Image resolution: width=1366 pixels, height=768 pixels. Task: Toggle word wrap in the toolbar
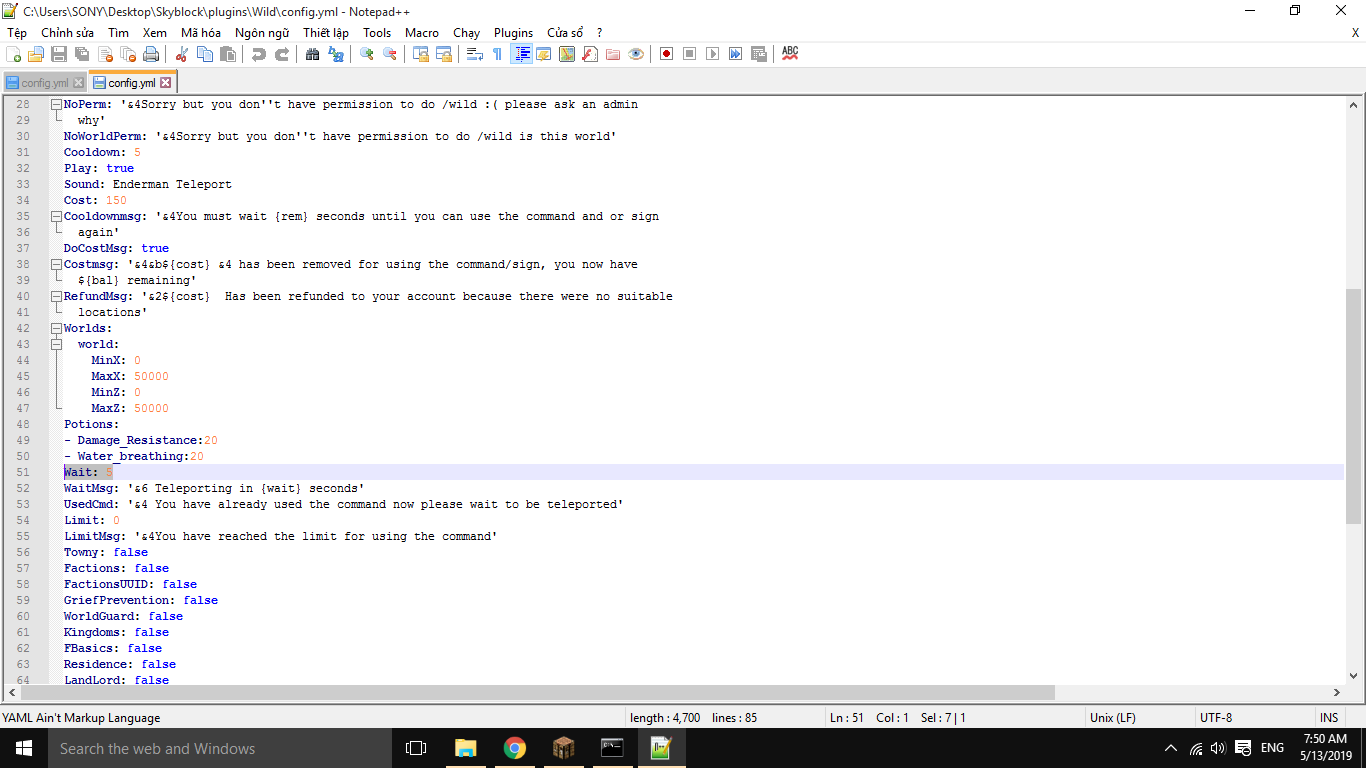point(473,53)
